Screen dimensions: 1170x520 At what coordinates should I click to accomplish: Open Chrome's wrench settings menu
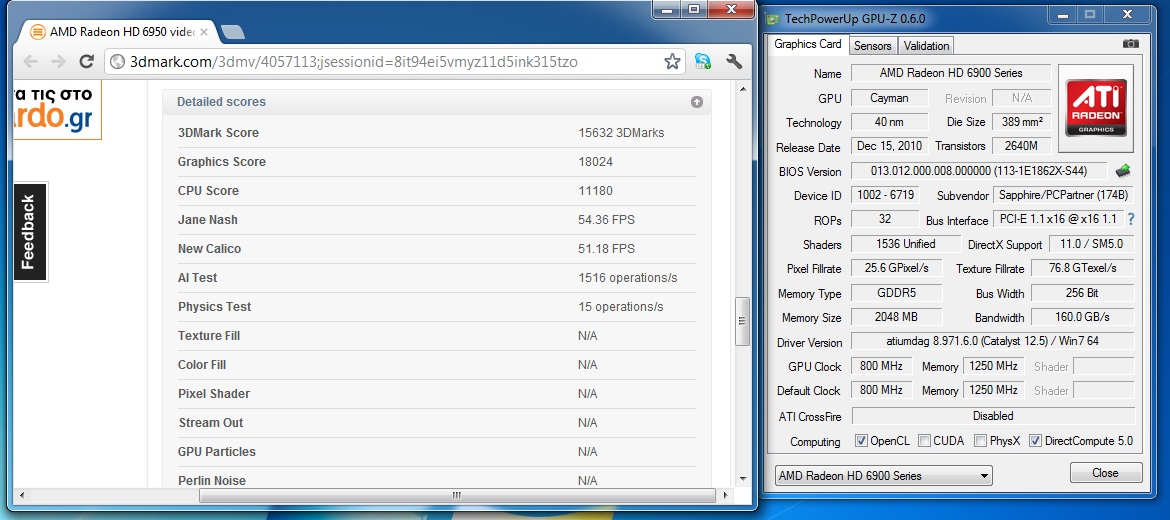tap(734, 62)
